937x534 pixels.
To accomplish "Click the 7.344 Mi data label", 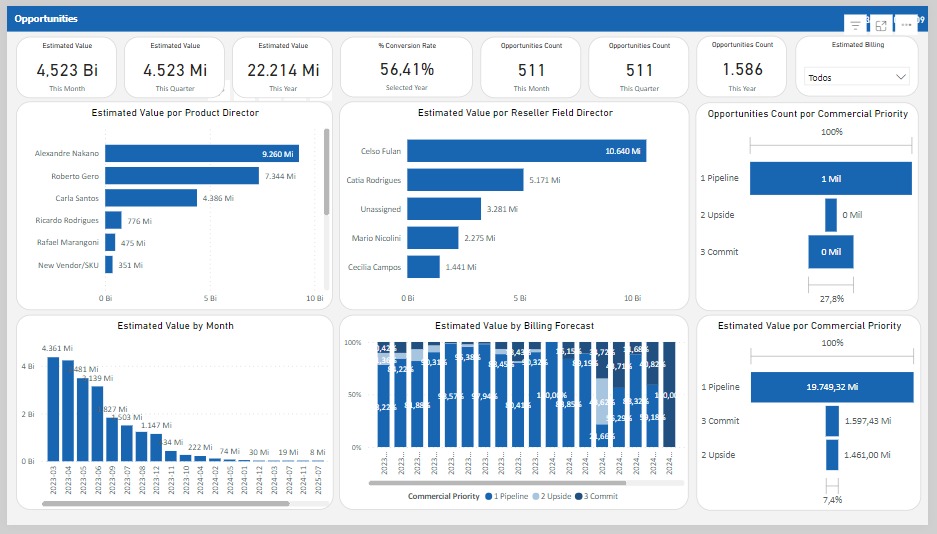I will pyautogui.click(x=280, y=176).
